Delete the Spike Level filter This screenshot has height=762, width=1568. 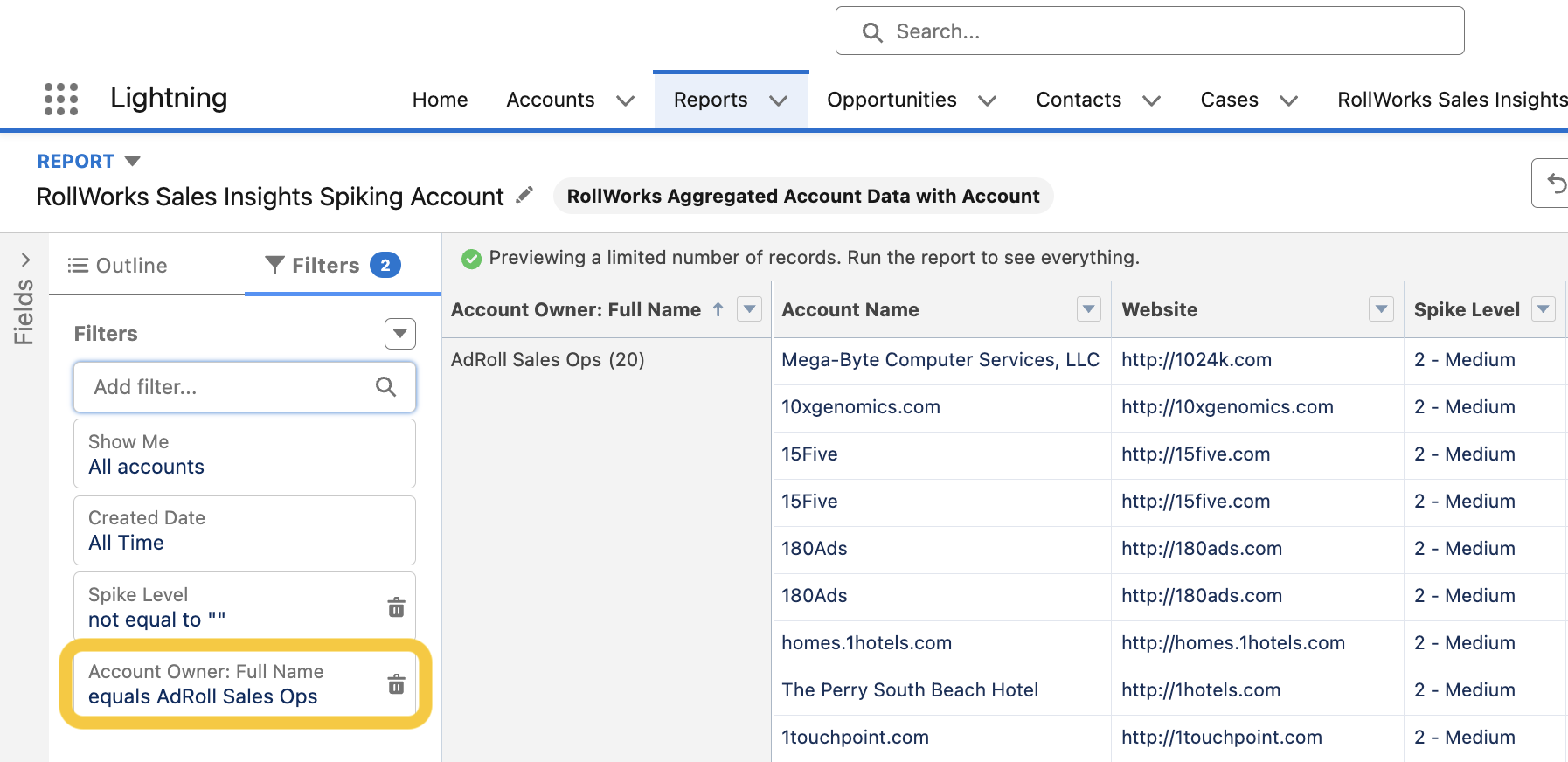pyautogui.click(x=396, y=607)
